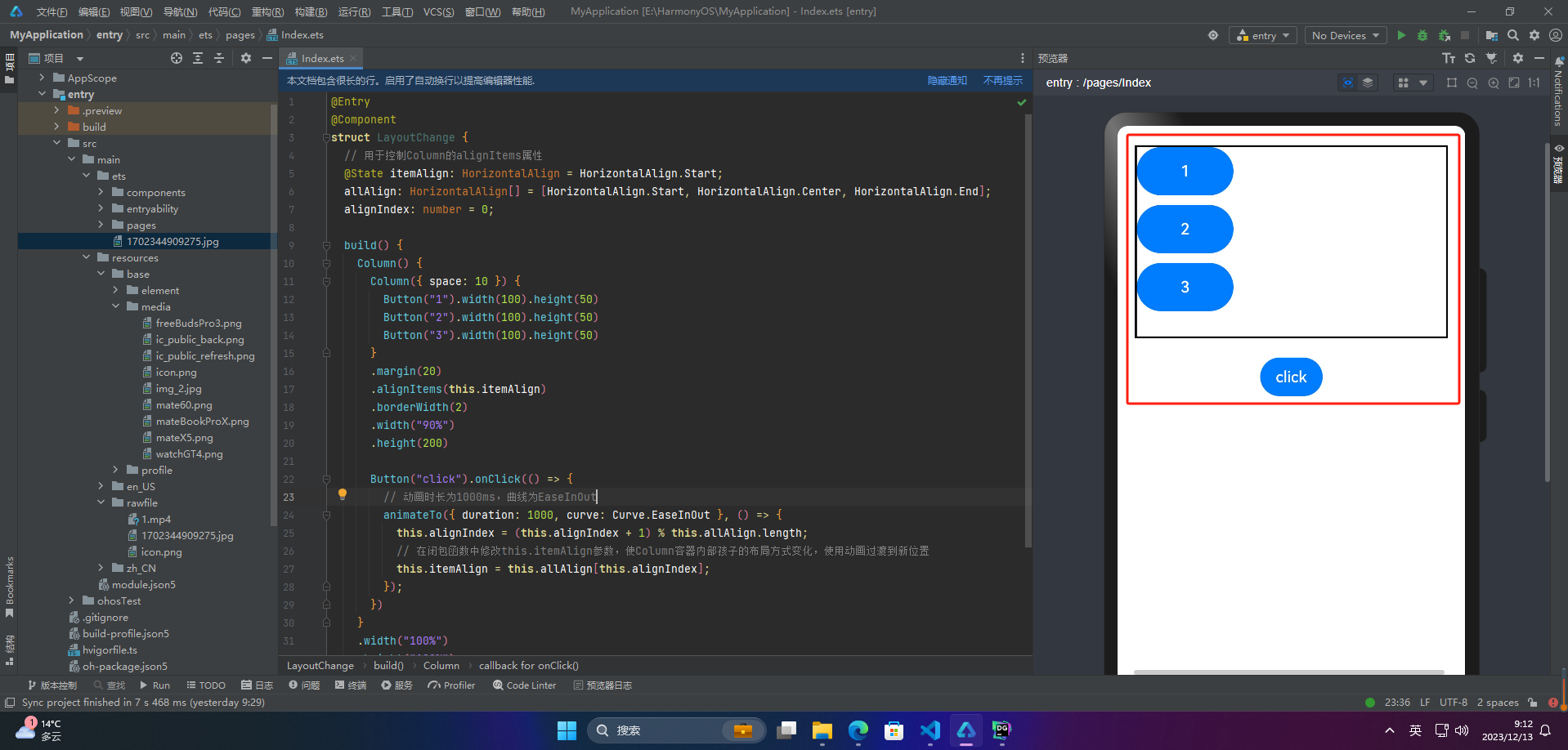Viewport: 1568px width, 750px height.
Task: Open the profile dropdown arrow in previewer
Action: pyautogui.click(x=1423, y=83)
